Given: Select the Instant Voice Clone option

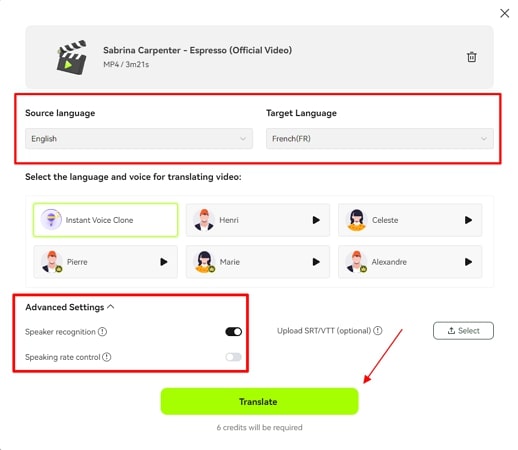Looking at the screenshot, I should click(105, 220).
